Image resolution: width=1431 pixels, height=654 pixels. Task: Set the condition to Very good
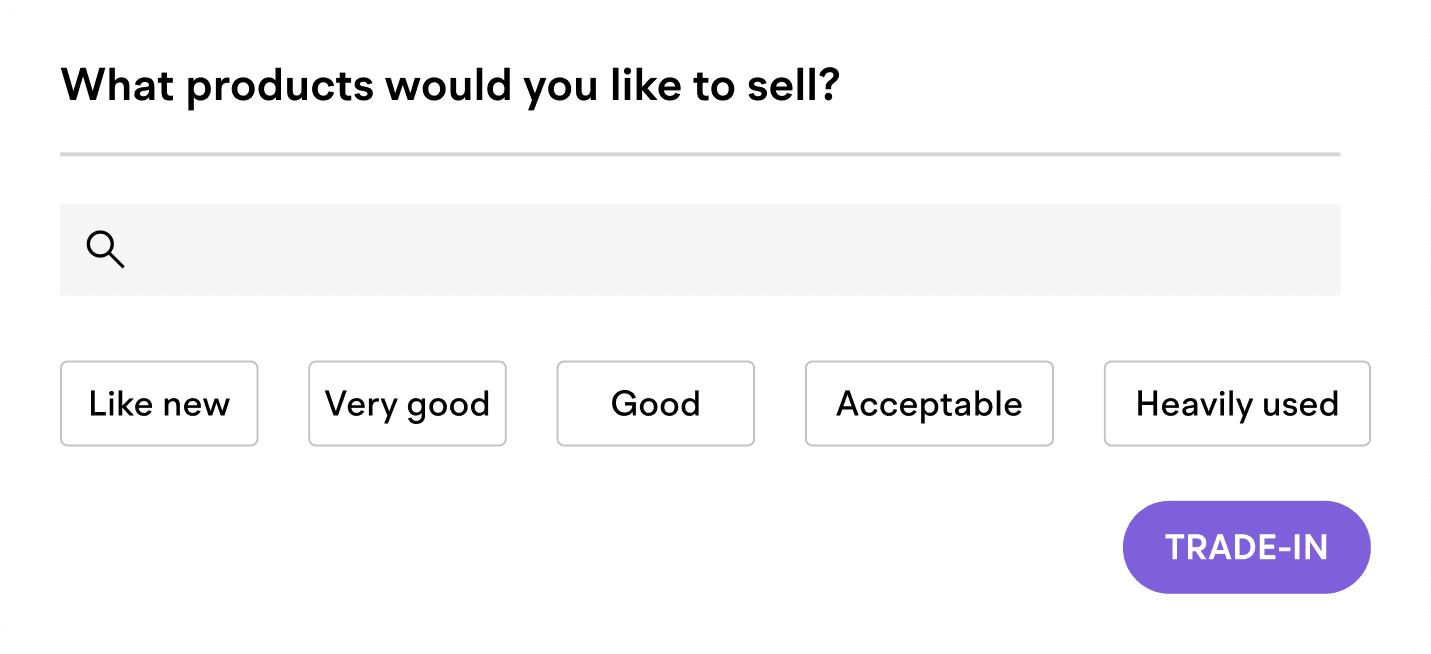407,404
